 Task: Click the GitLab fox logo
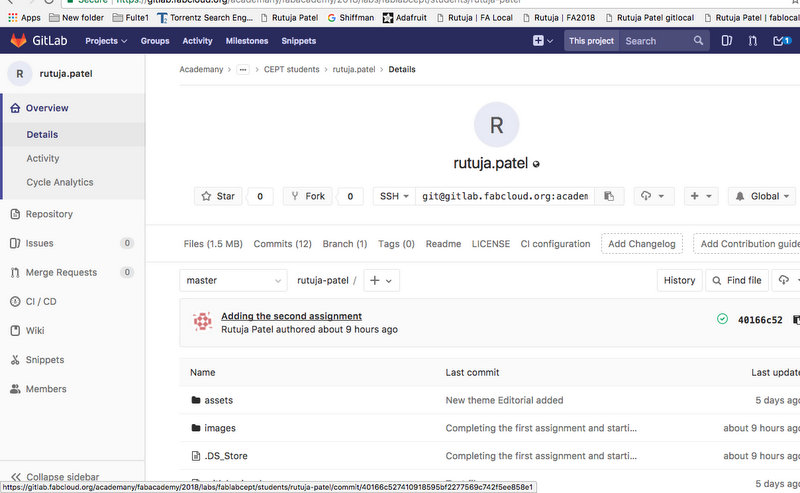tap(18, 40)
